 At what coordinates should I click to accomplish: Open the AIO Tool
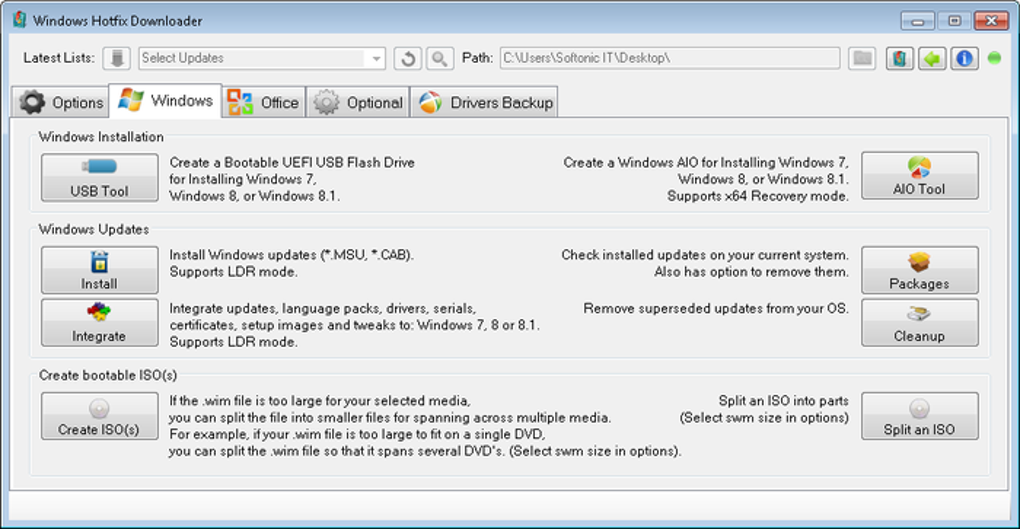pyautogui.click(x=920, y=176)
